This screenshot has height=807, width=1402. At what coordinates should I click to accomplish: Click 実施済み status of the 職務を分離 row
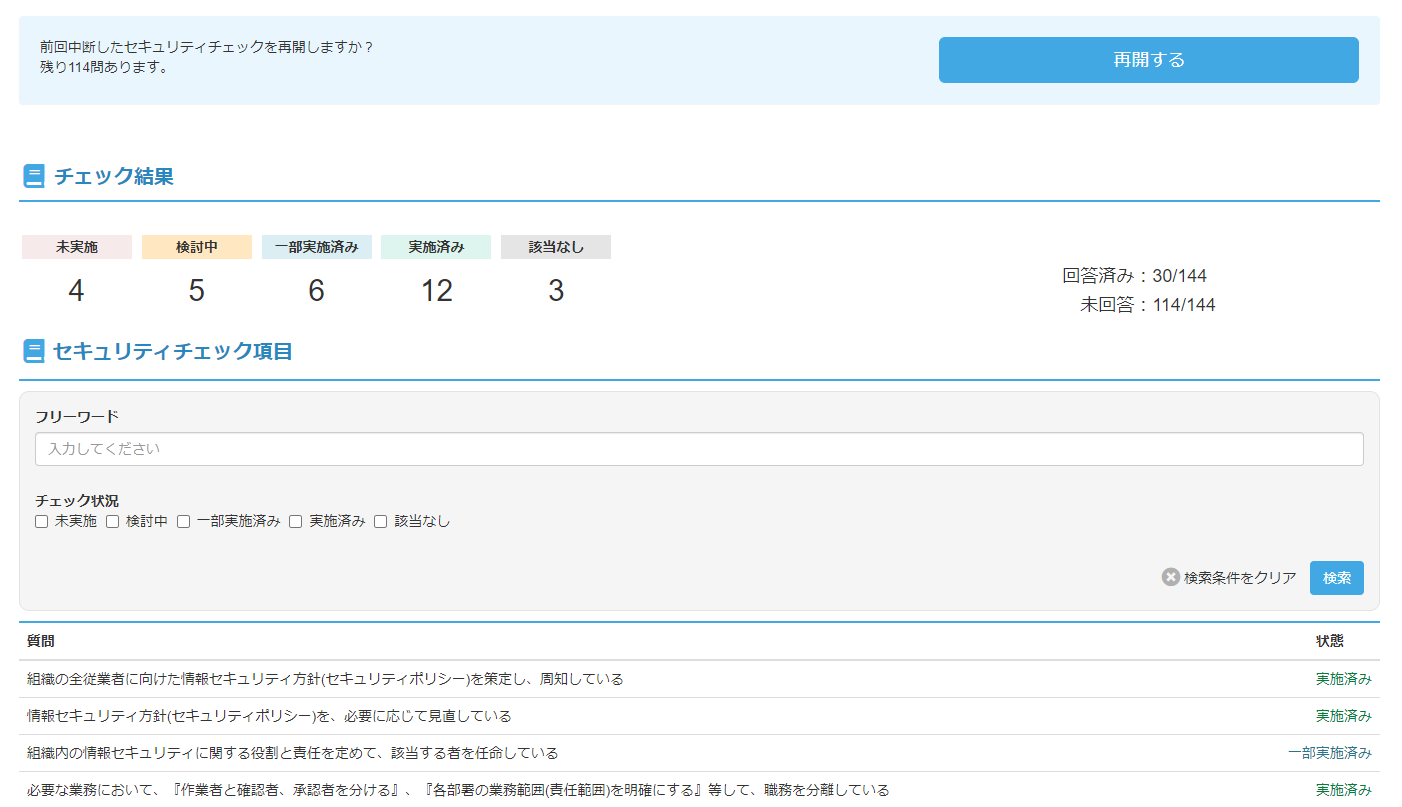pos(1344,790)
